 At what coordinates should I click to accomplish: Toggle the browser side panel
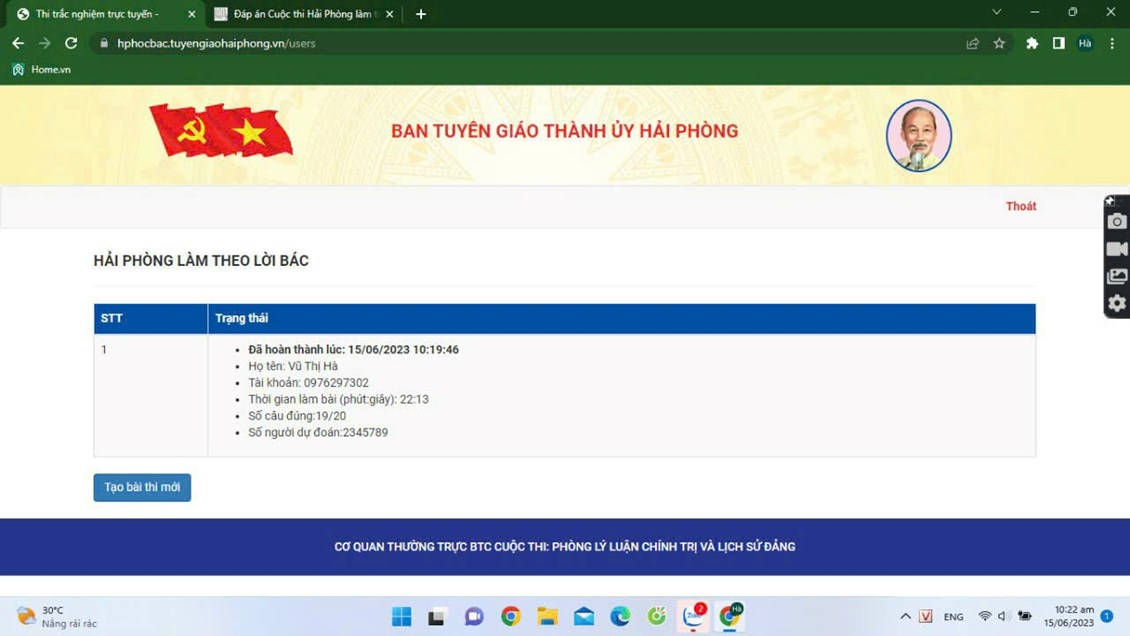pyautogui.click(x=1058, y=44)
